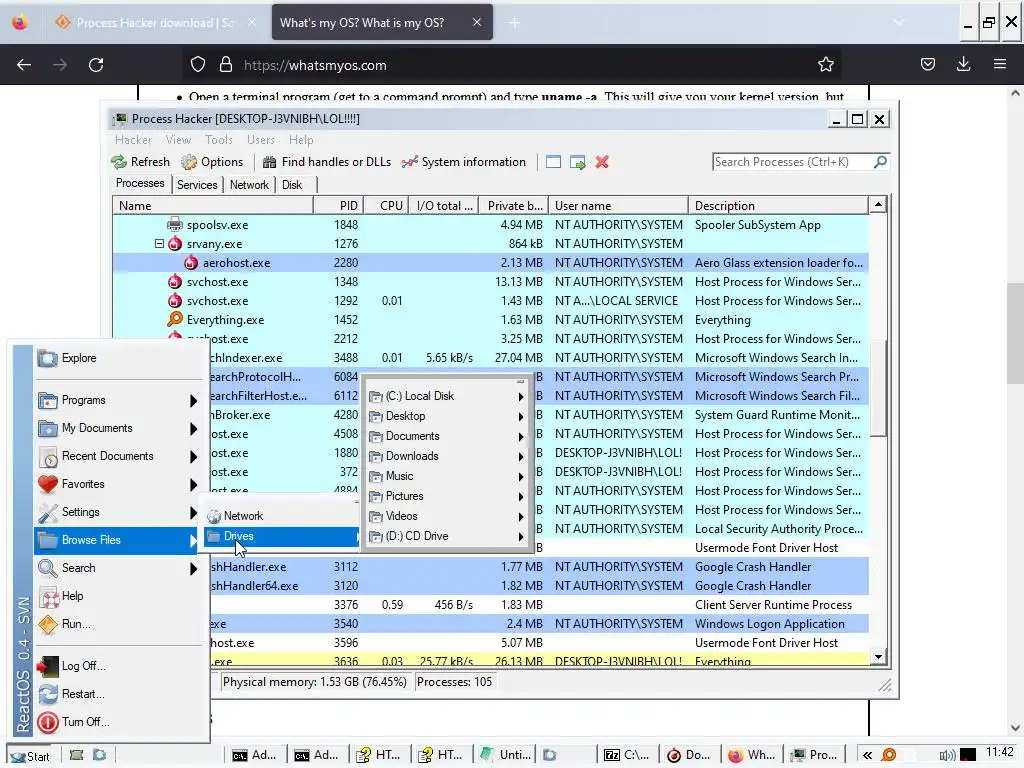Open the Hacker menu
The width and height of the screenshot is (1024, 768).
(x=133, y=140)
